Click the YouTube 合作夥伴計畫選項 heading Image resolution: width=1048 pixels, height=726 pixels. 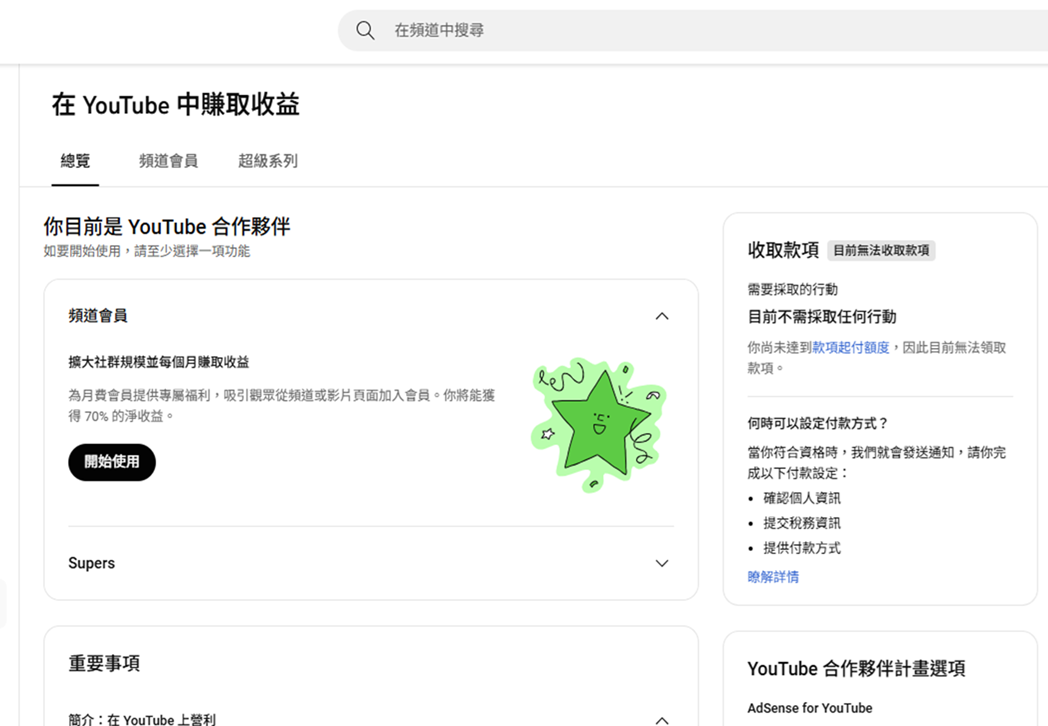856,669
